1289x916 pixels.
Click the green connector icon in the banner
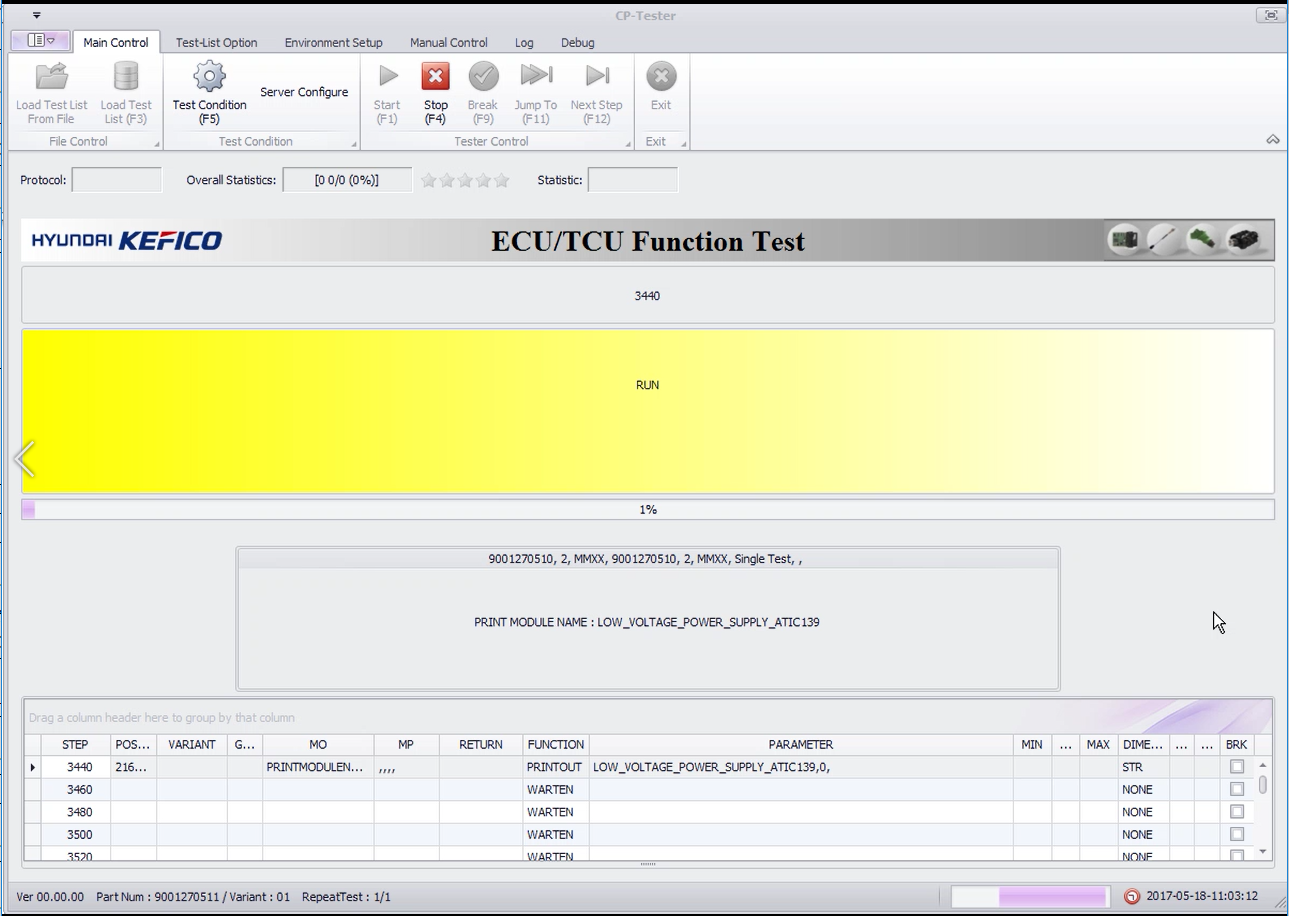tap(1203, 240)
